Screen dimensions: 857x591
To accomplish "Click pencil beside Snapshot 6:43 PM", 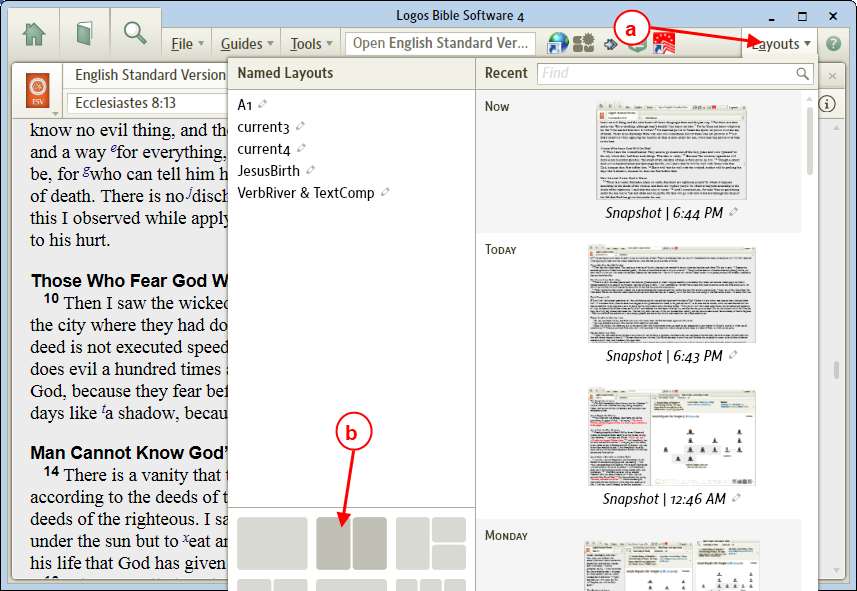I will [x=733, y=355].
